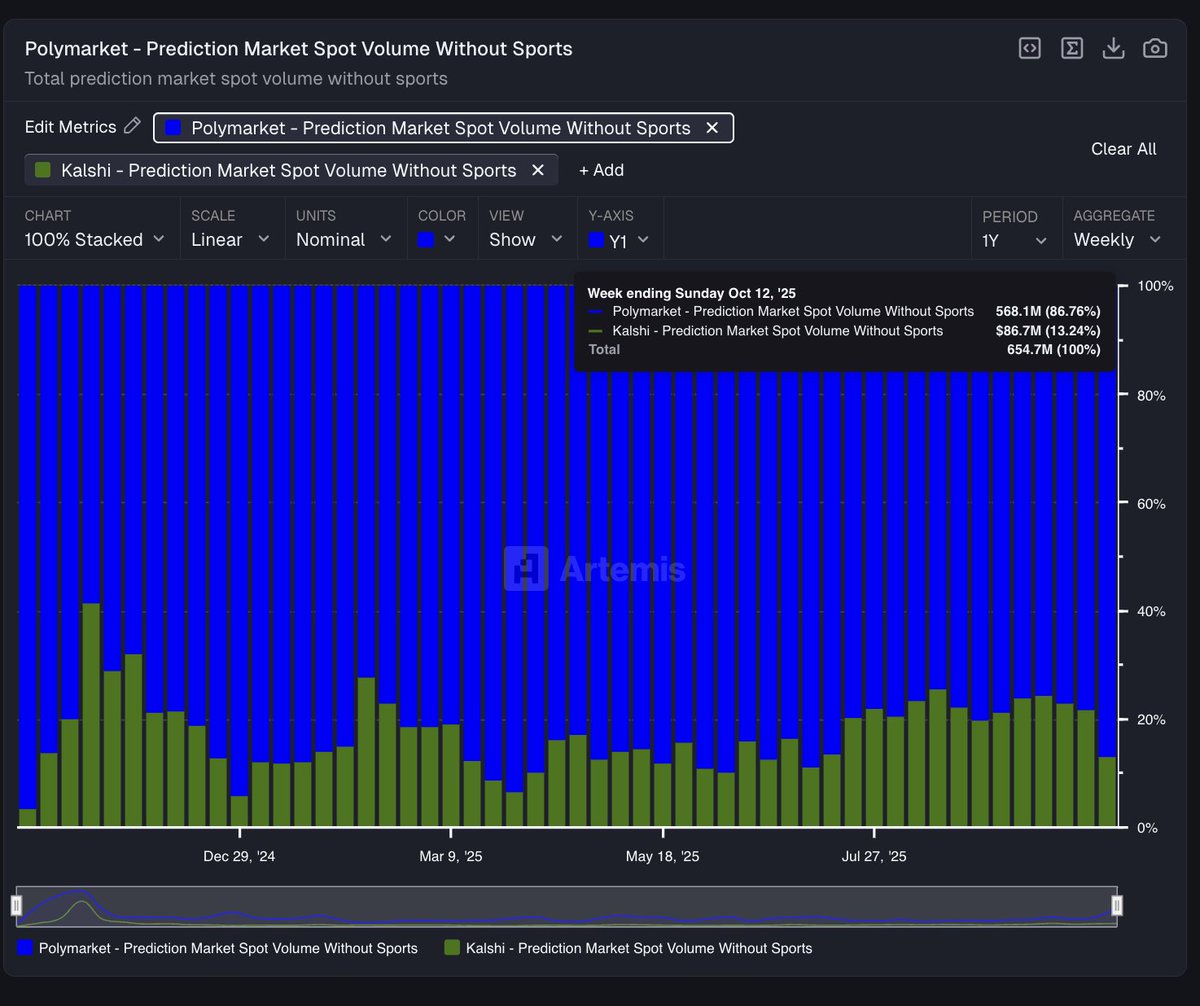Screen dimensions: 1200x1006
Task: Click the Mar 9, '25 axis label
Action: (x=451, y=856)
